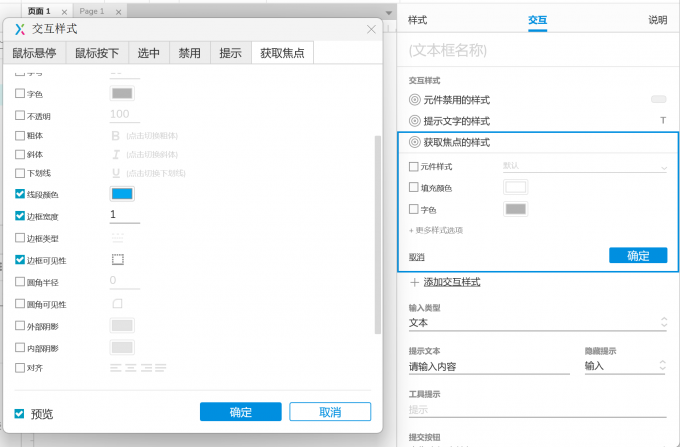
Task: Open 说明 panel tab
Action: pos(657,20)
